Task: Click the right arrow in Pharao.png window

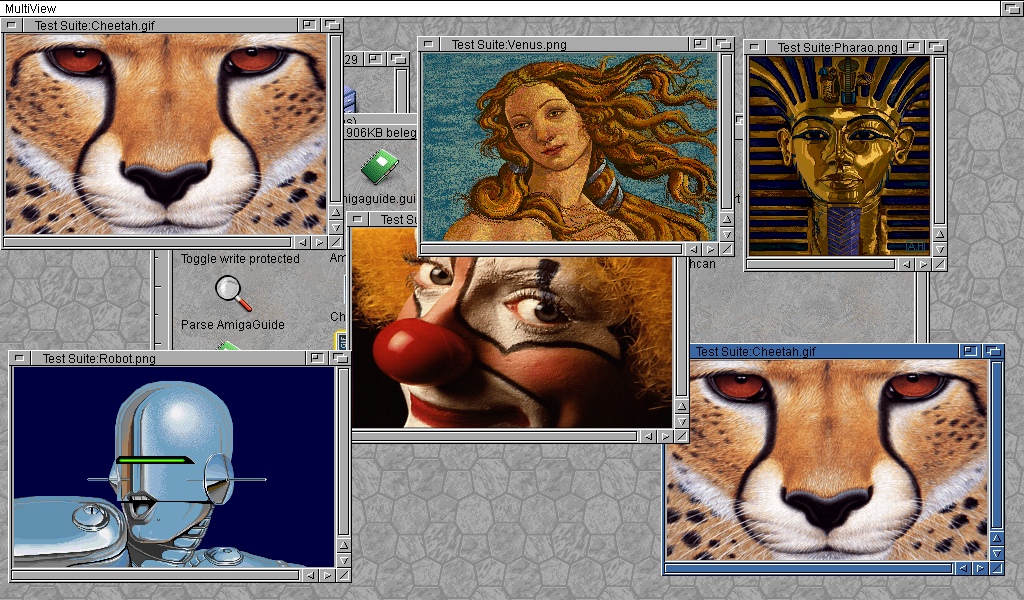Action: click(922, 264)
